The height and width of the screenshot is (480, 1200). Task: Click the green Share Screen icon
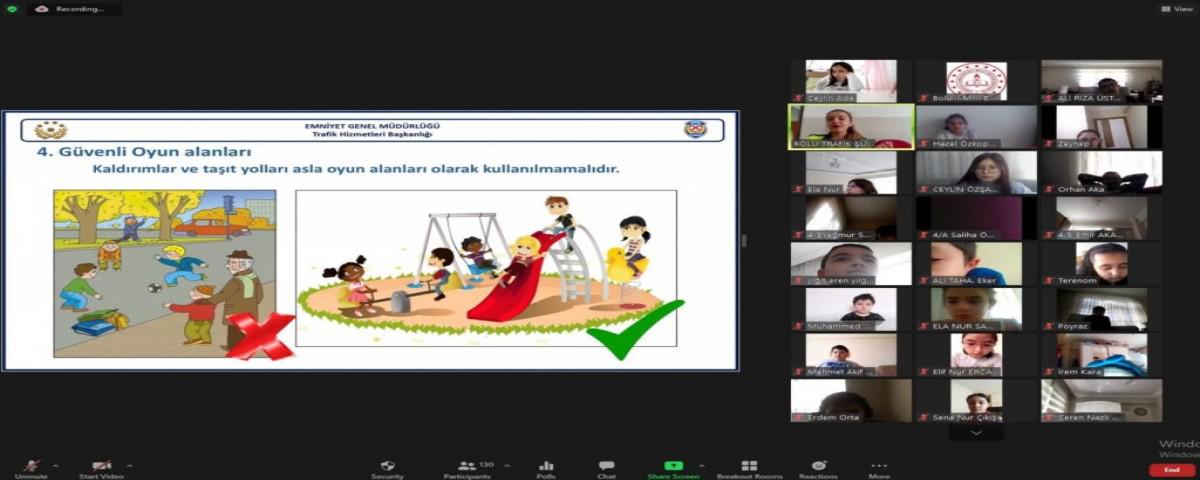click(673, 466)
